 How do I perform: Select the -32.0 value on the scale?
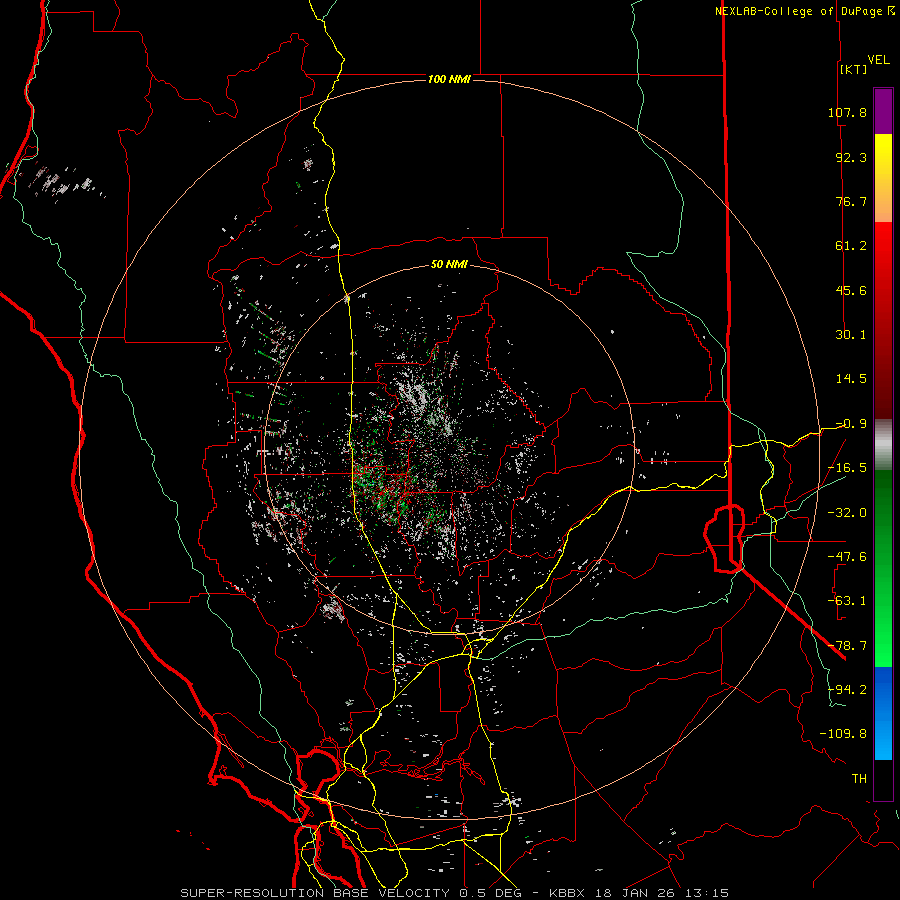[x=847, y=512]
